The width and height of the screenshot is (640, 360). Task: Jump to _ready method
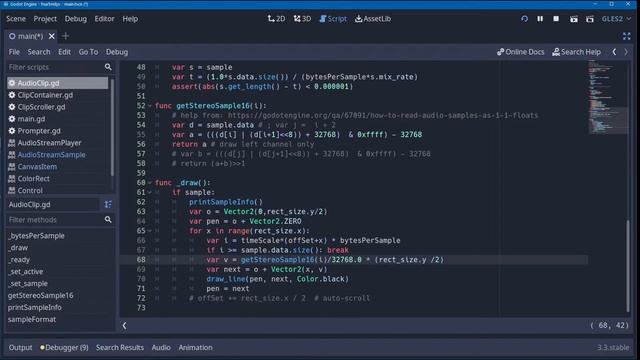[x=19, y=260]
